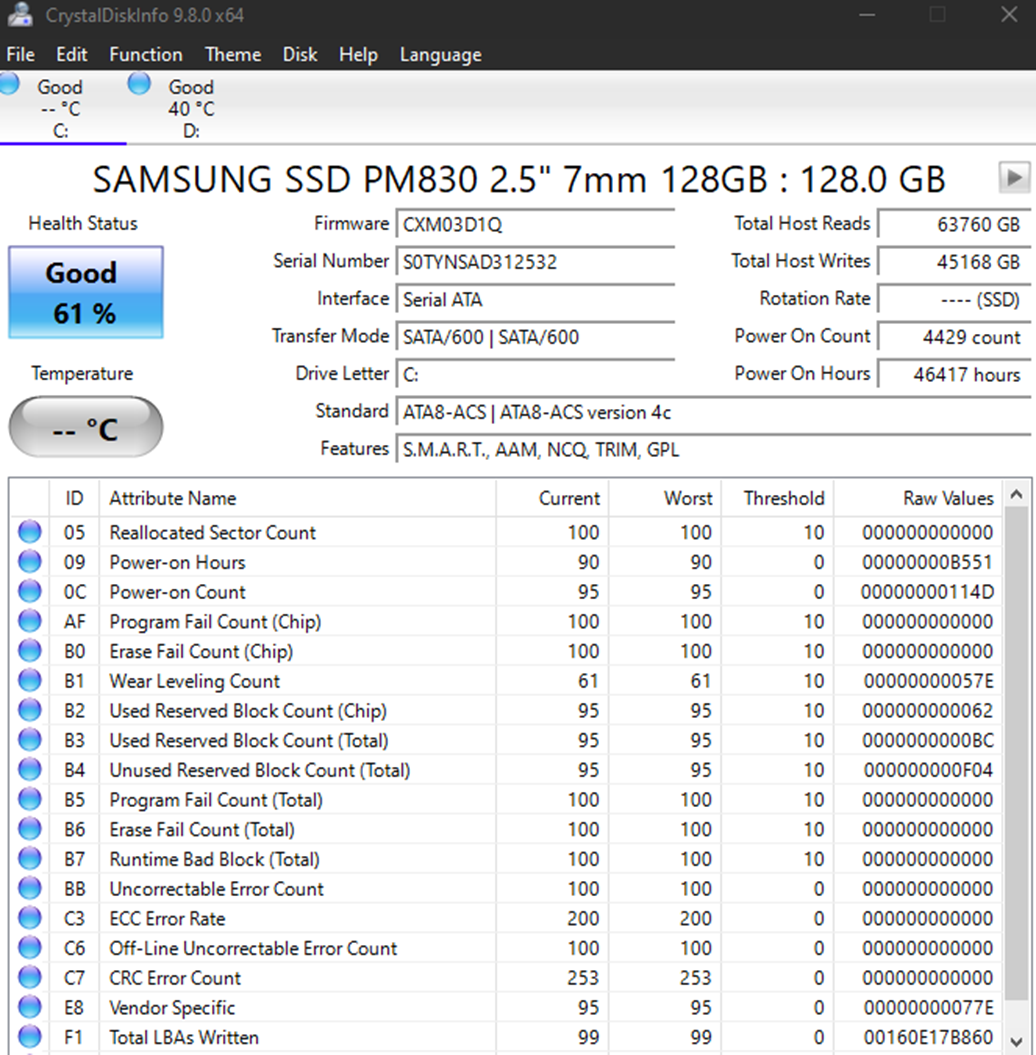This screenshot has height=1055, width=1036.
Task: Click the Good 61 % health status button
Action: [x=86, y=293]
